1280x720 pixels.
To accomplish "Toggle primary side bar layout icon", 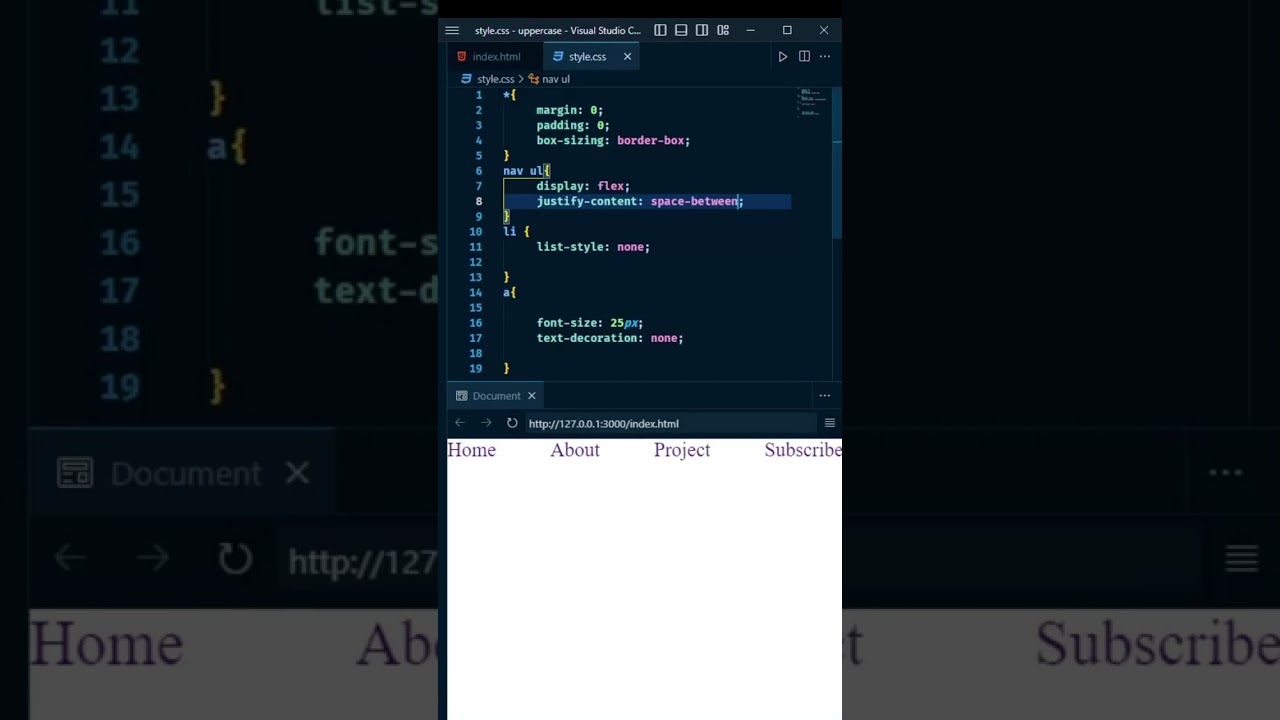I will click(x=660, y=30).
